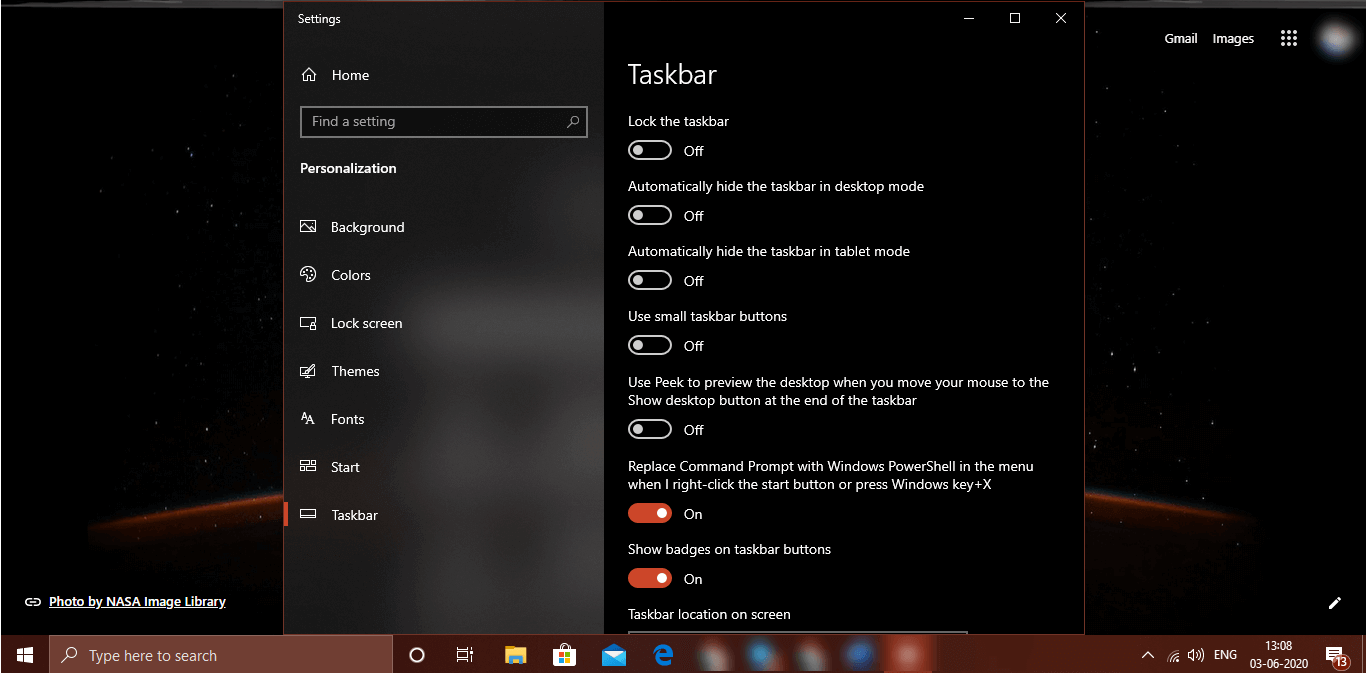The height and width of the screenshot is (673, 1366).
Task: Enable Lock the taskbar
Action: 649,150
